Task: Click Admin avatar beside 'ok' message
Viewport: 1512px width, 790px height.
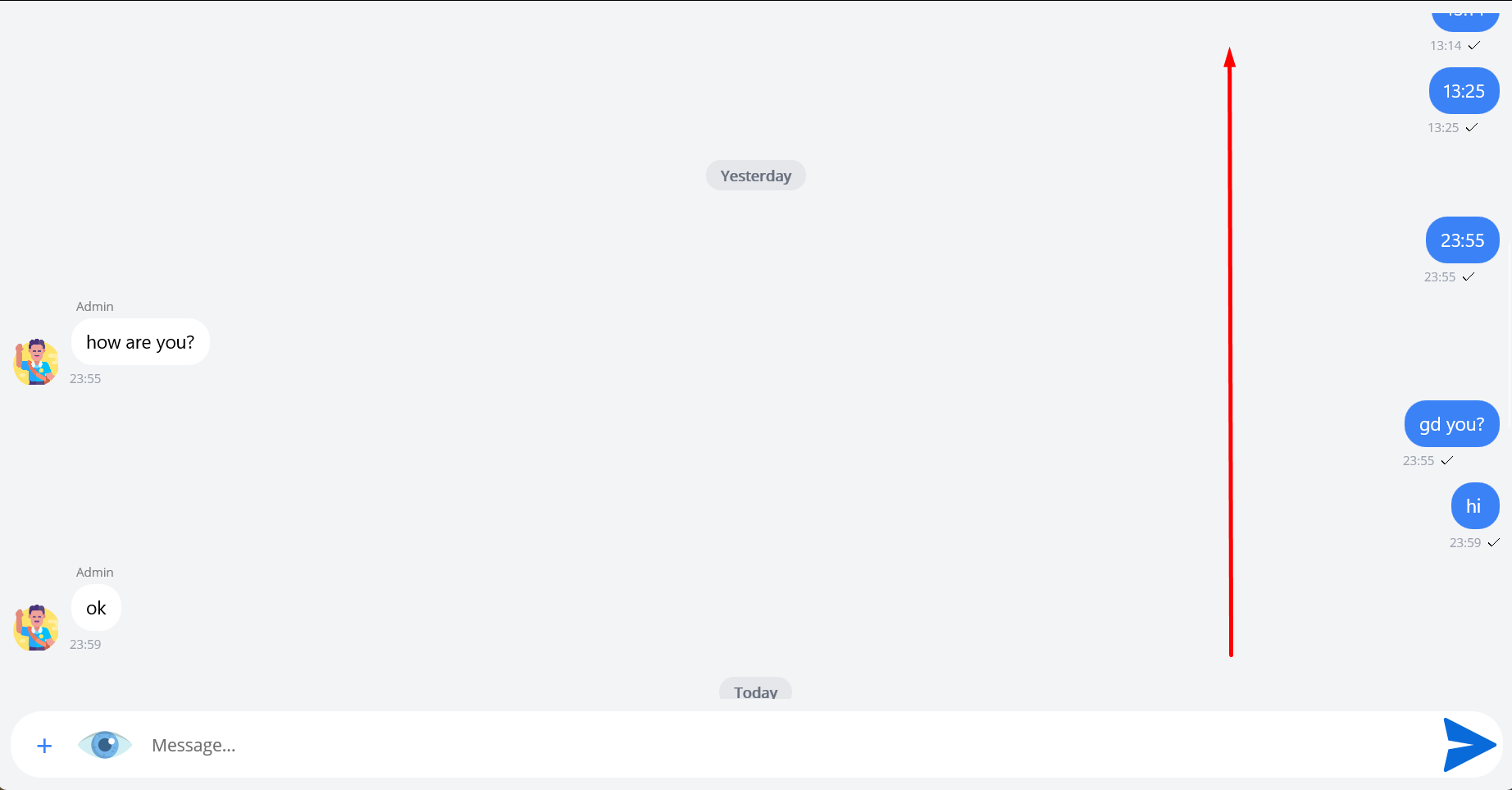Action: [36, 628]
